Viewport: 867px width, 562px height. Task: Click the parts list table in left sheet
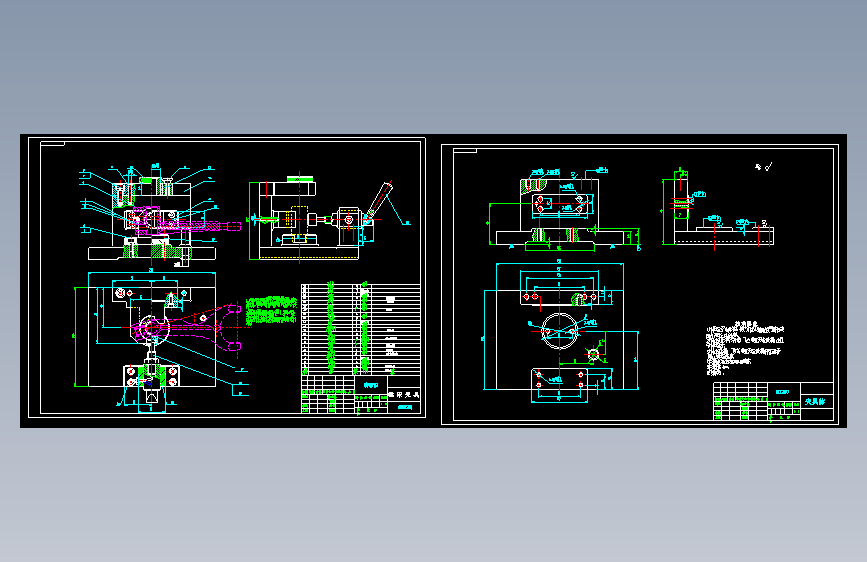[x=361, y=329]
